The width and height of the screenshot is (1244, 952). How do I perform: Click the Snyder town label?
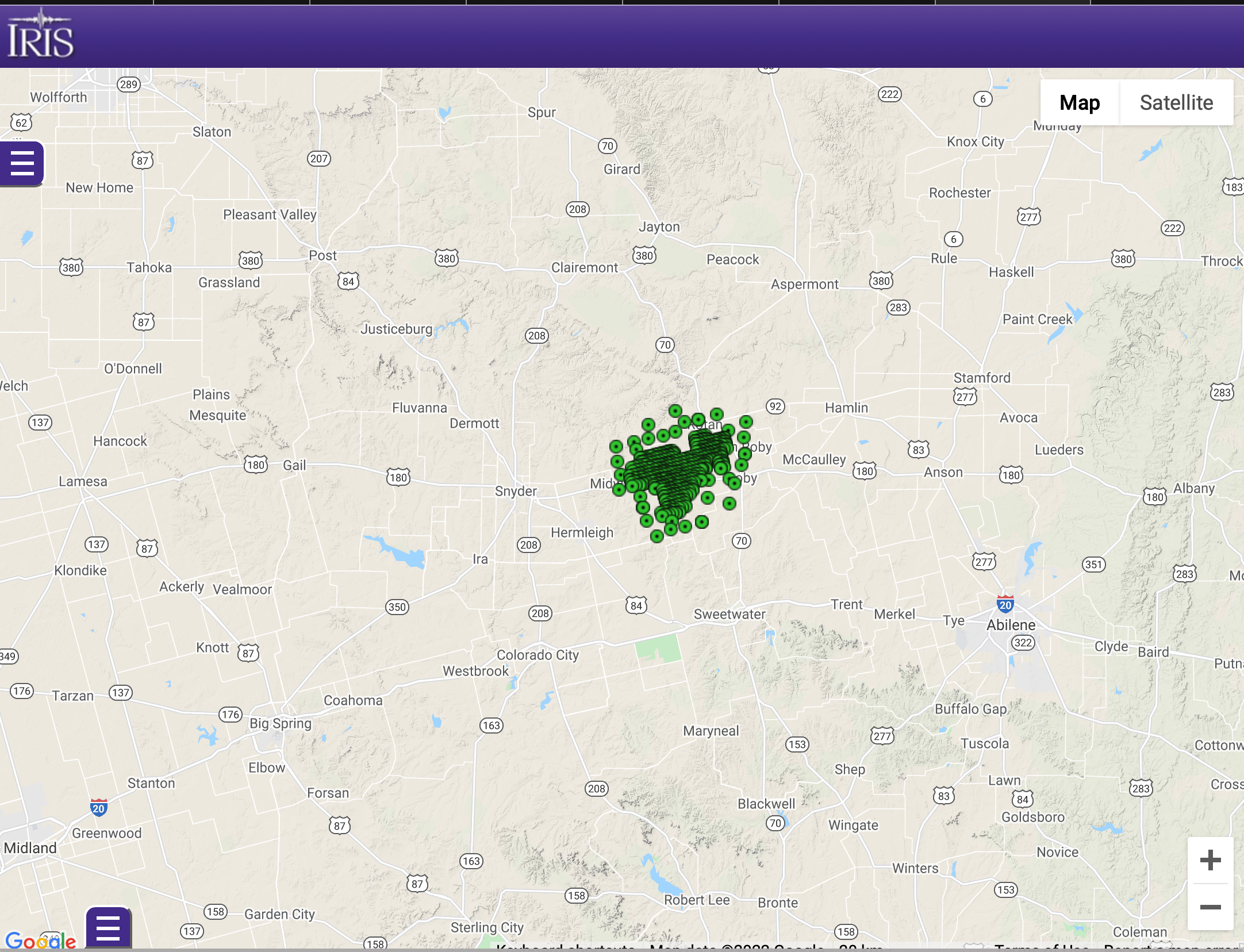[516, 491]
